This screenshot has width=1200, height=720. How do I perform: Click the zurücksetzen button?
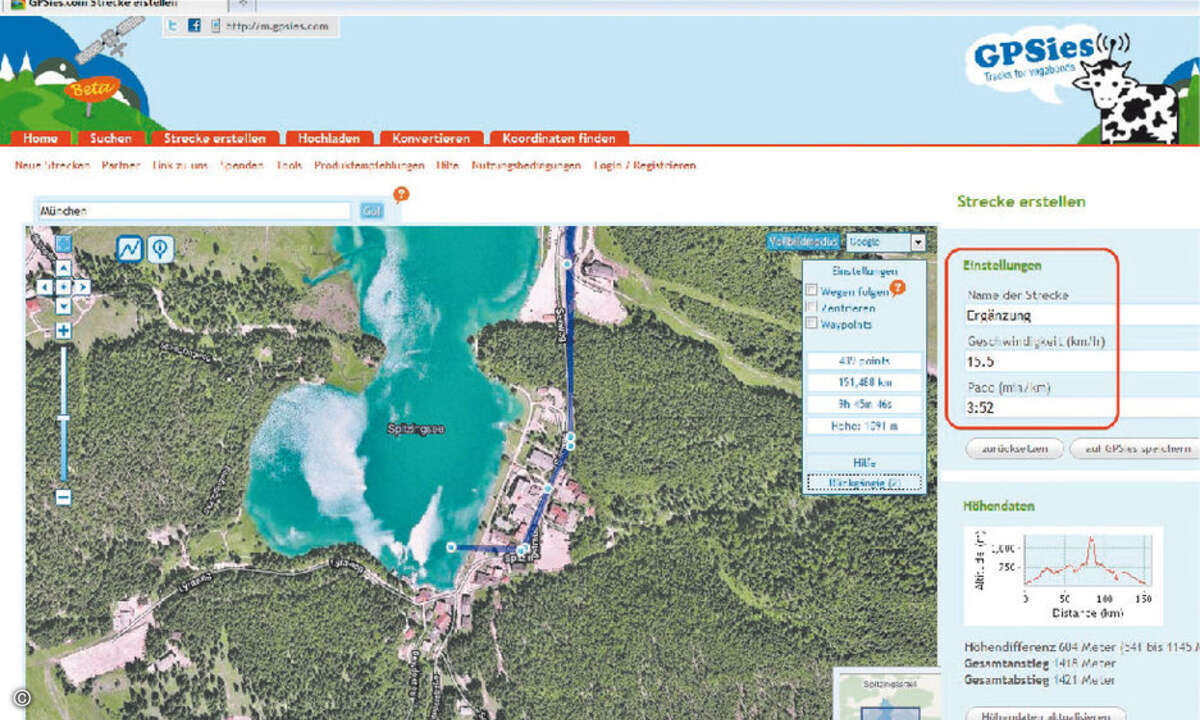coord(1013,449)
